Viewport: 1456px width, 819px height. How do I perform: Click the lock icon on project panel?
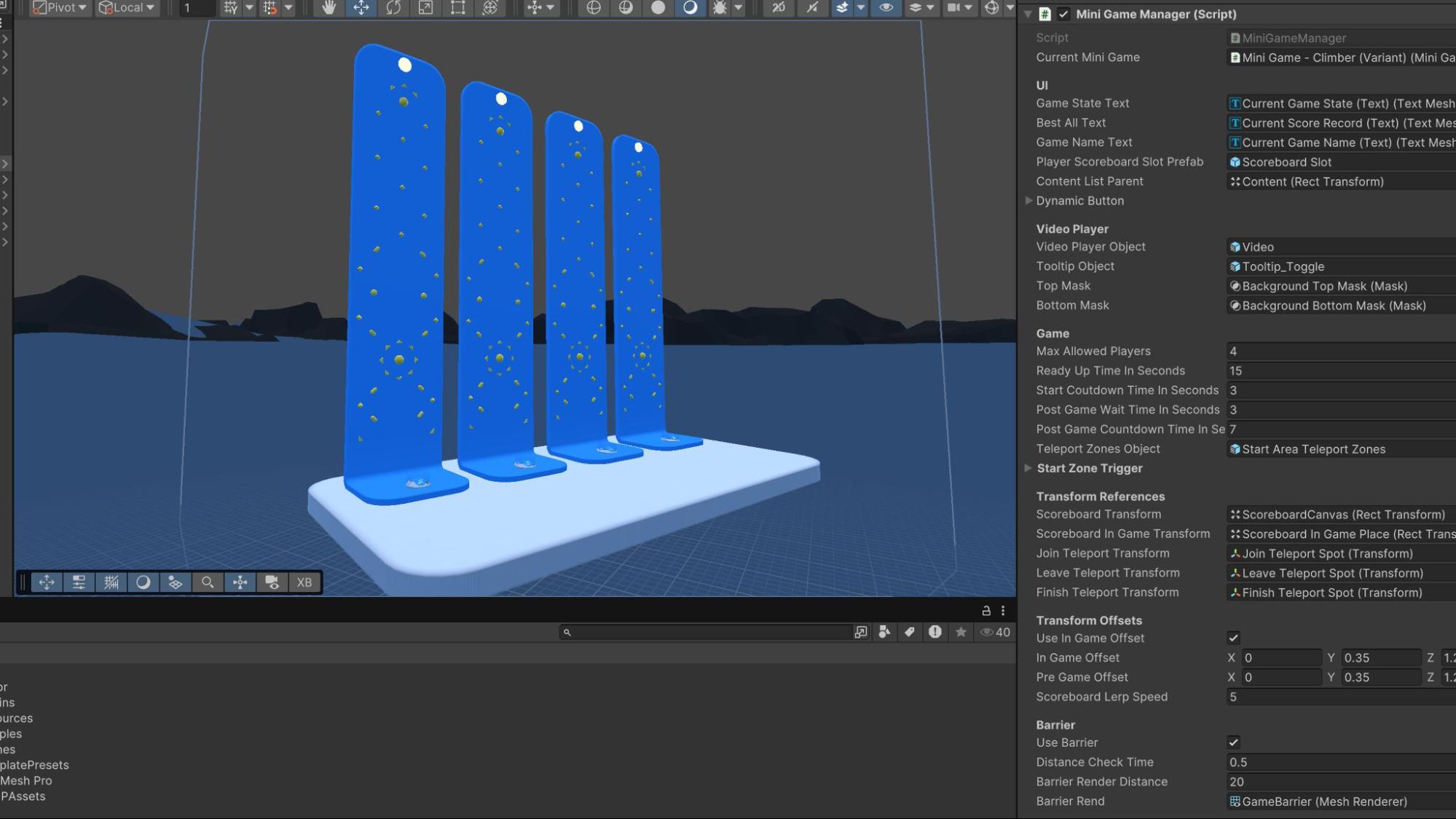[x=986, y=611]
